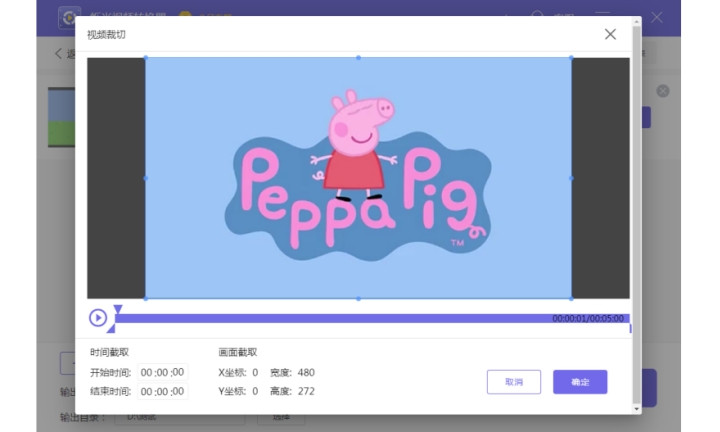The width and height of the screenshot is (720, 432).
Task: Select the lower-left trim marker below timeline
Action: click(111, 328)
